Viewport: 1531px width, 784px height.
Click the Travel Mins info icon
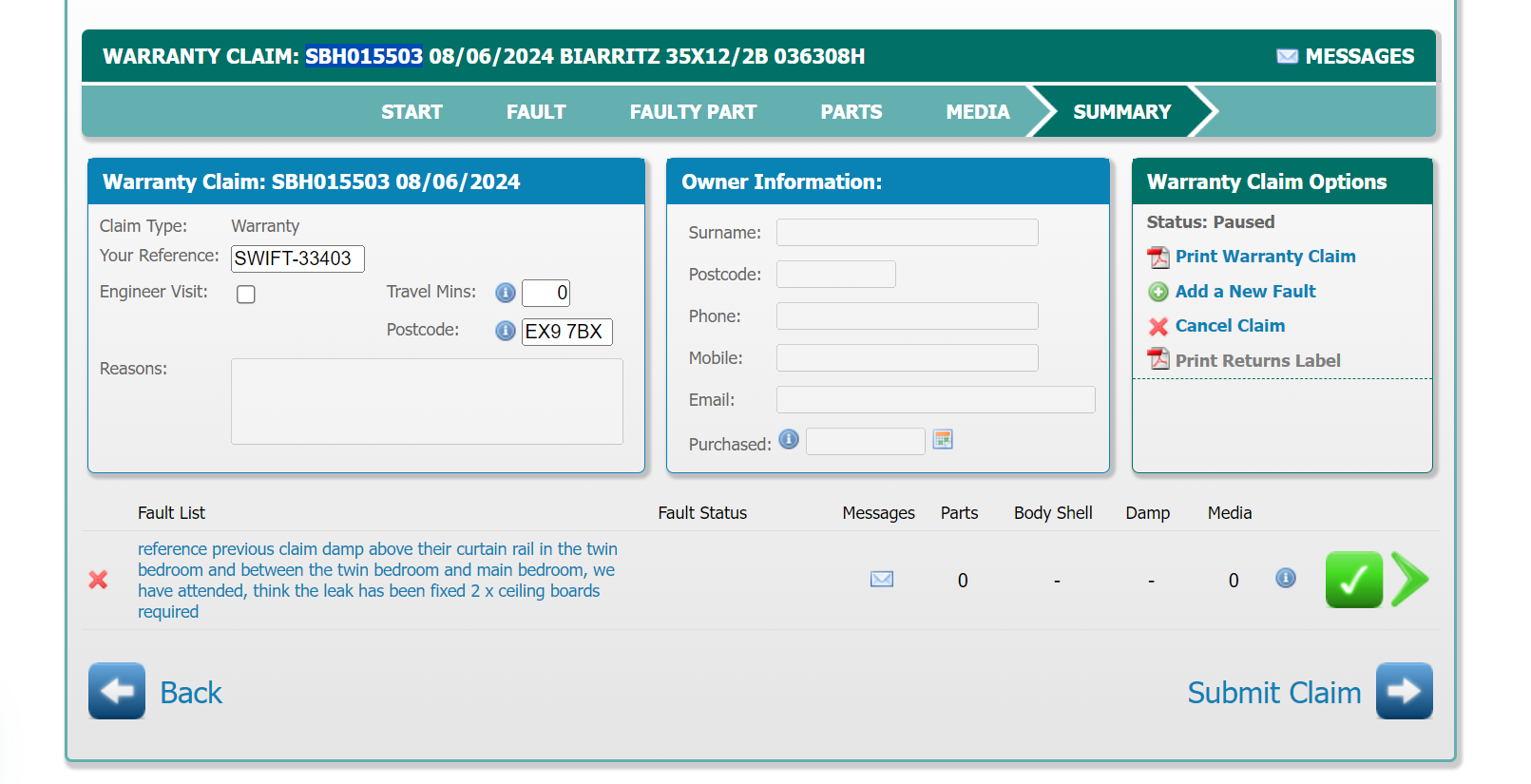(x=506, y=293)
